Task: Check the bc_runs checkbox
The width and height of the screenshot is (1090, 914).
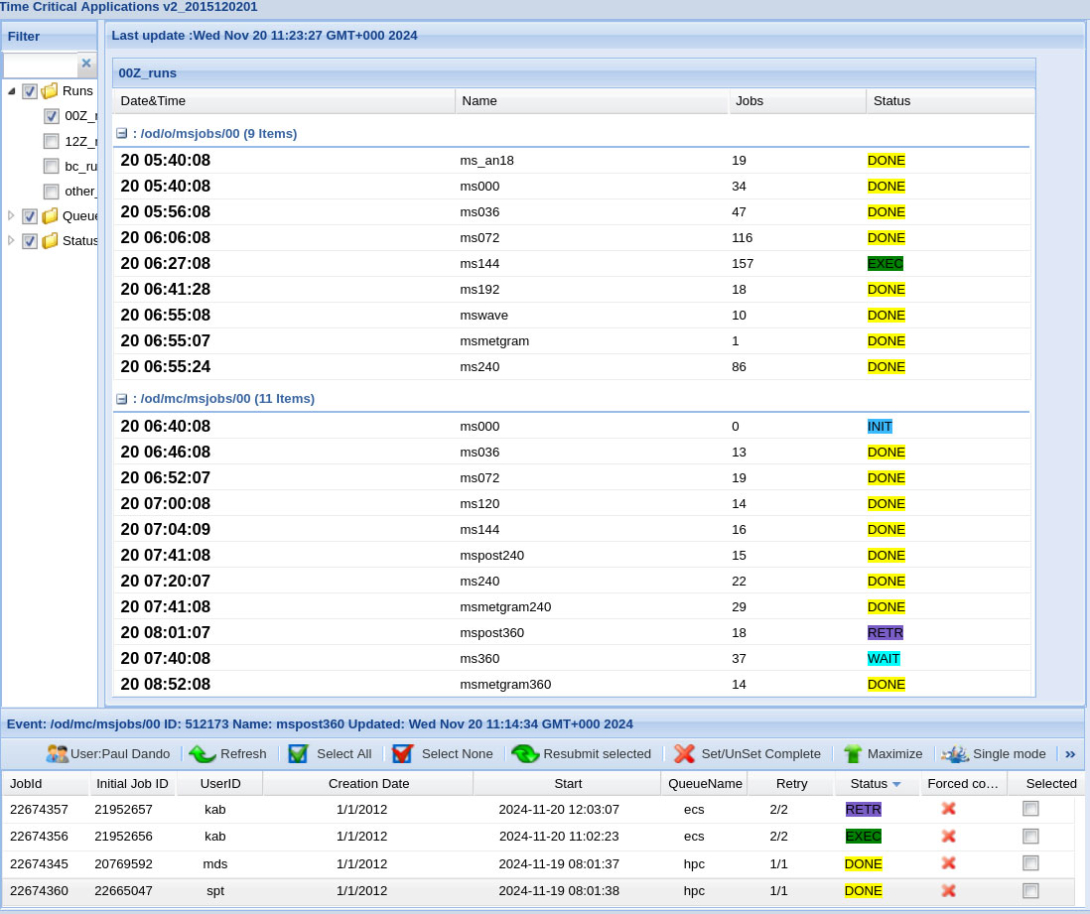Action: click(51, 166)
